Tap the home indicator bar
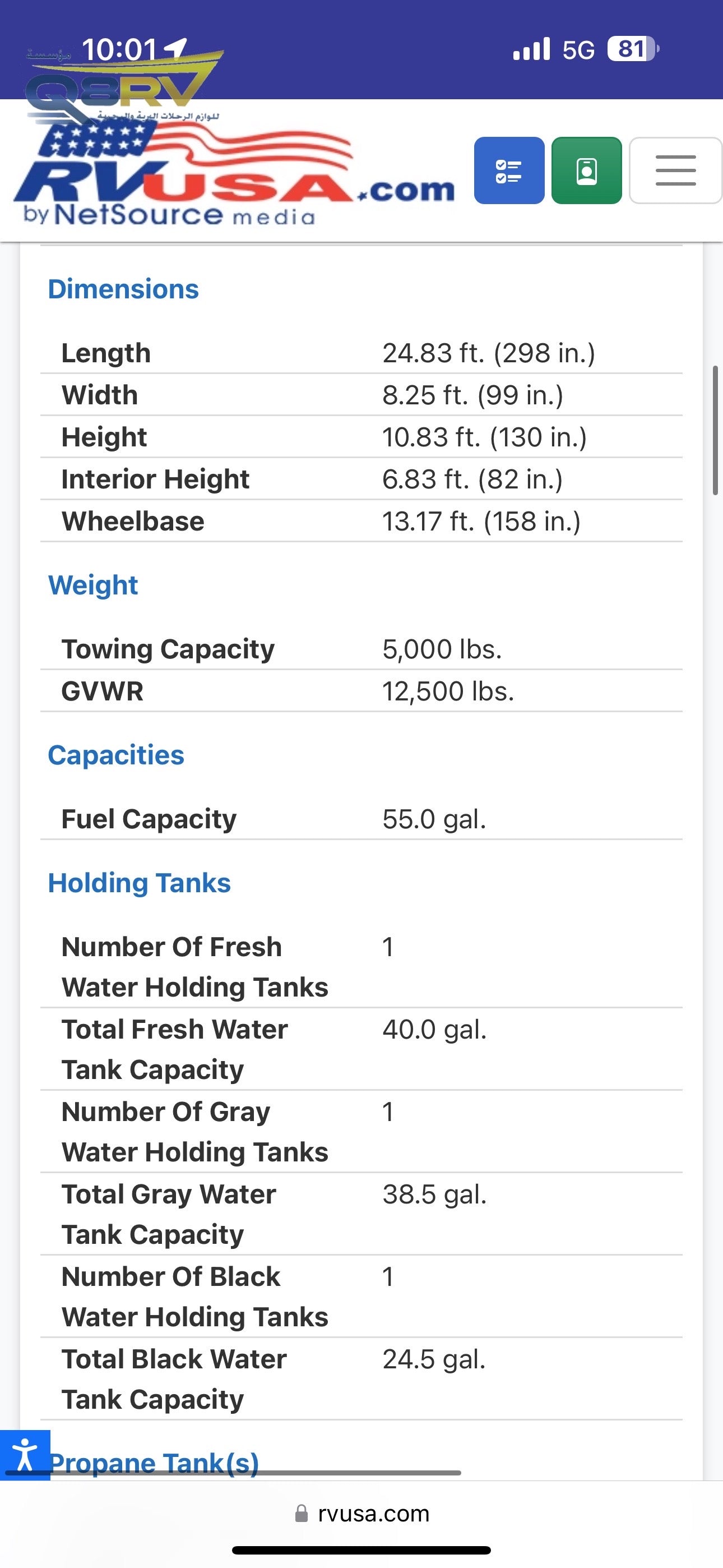This screenshot has height=1568, width=723. point(361,1549)
